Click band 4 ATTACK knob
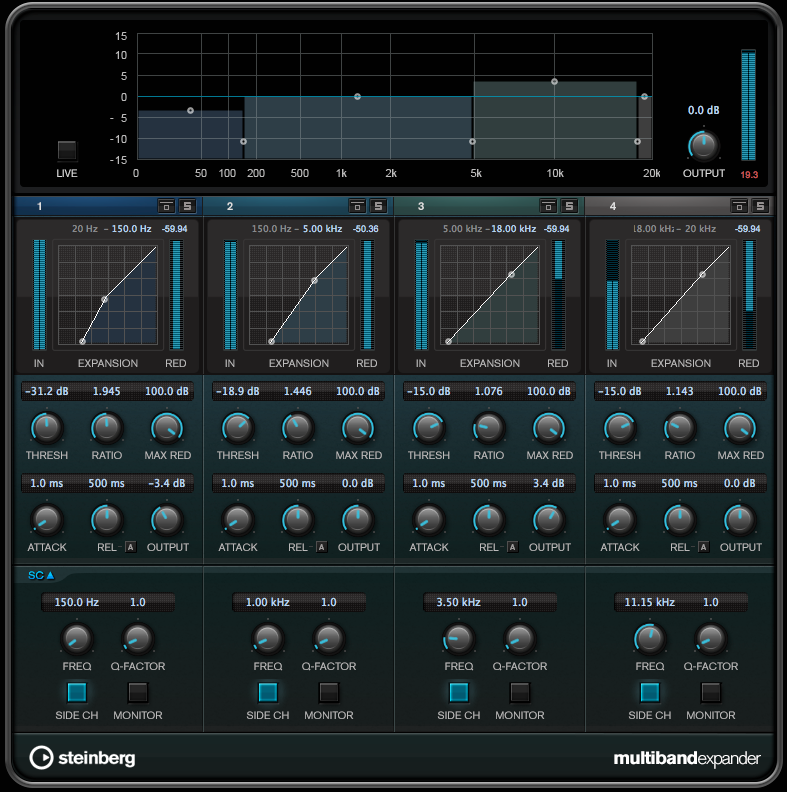The image size is (787, 792). pyautogui.click(x=620, y=520)
